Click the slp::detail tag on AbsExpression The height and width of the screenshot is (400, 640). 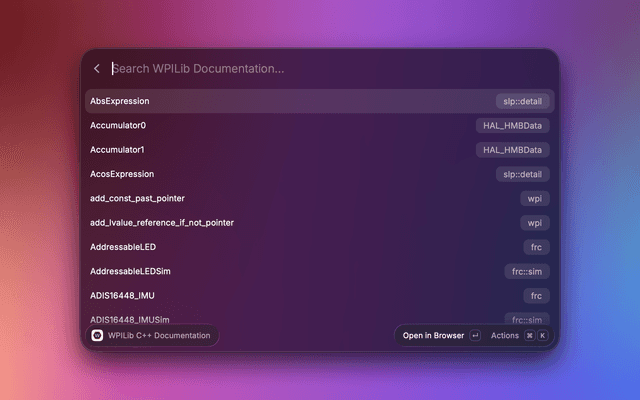[522, 101]
